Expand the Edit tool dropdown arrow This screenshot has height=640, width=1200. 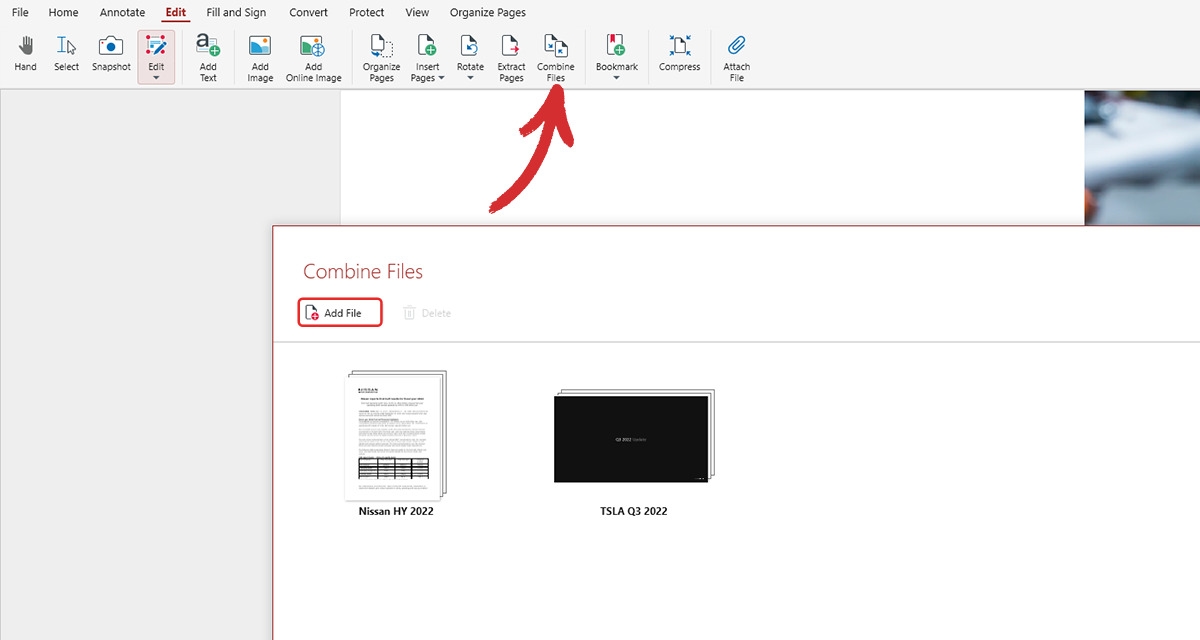pos(156,78)
